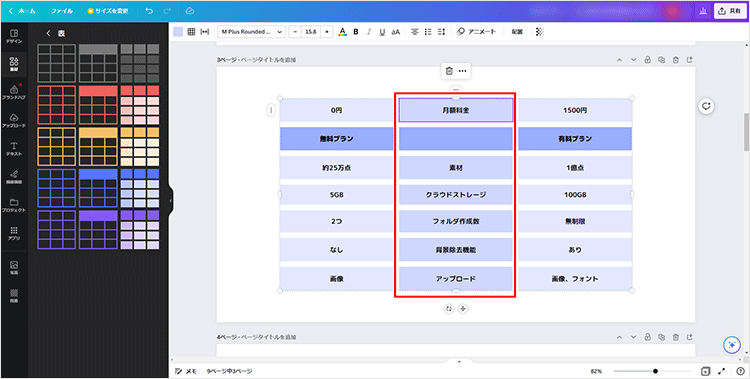This screenshot has height=379, width=750.
Task: Toggle bold formatting
Action: pos(355,32)
